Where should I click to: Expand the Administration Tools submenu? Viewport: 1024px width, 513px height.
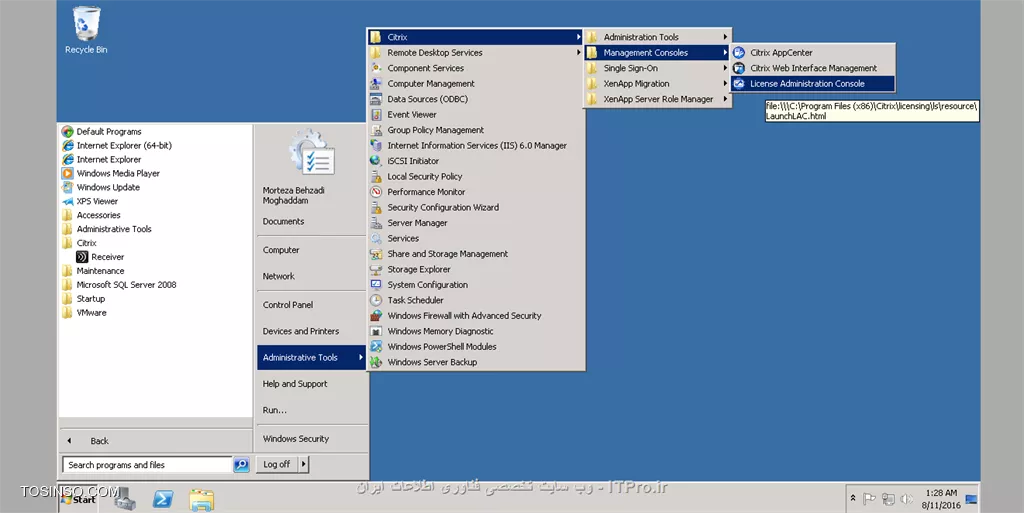[725, 37]
